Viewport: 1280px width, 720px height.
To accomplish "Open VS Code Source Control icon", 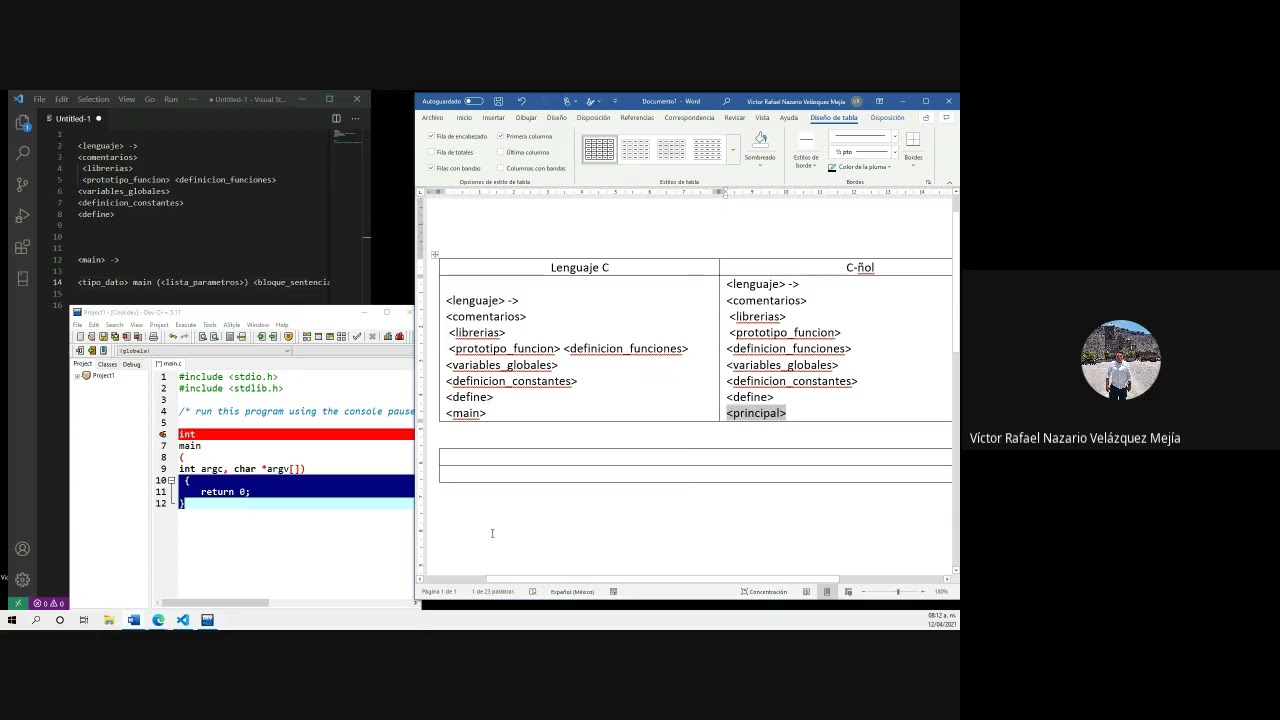I will point(22,185).
